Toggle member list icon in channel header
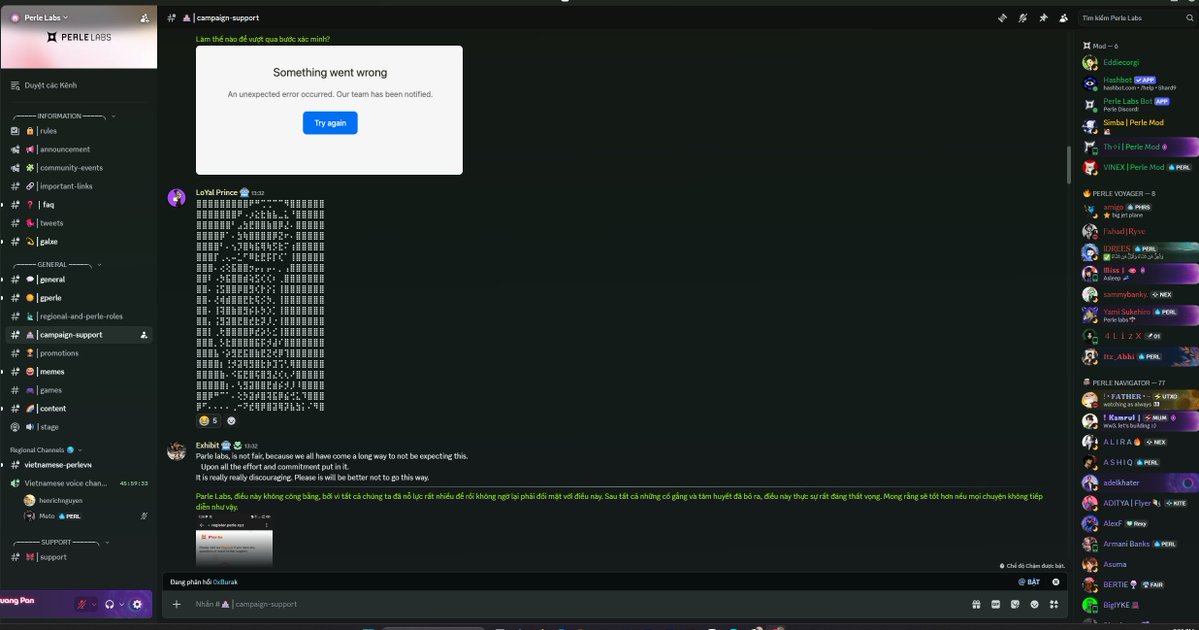This screenshot has width=1199, height=630. [x=1063, y=18]
